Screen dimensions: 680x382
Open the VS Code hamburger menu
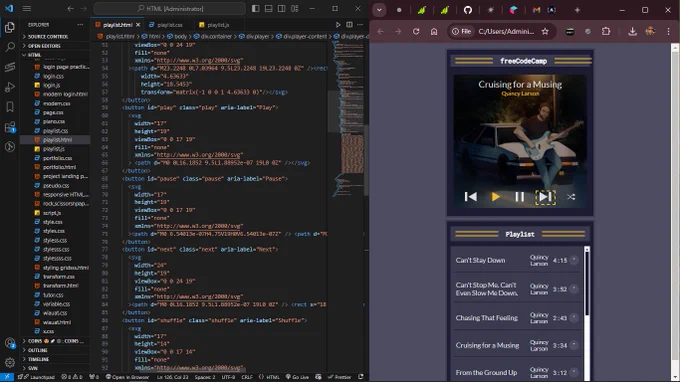(x=26, y=9)
